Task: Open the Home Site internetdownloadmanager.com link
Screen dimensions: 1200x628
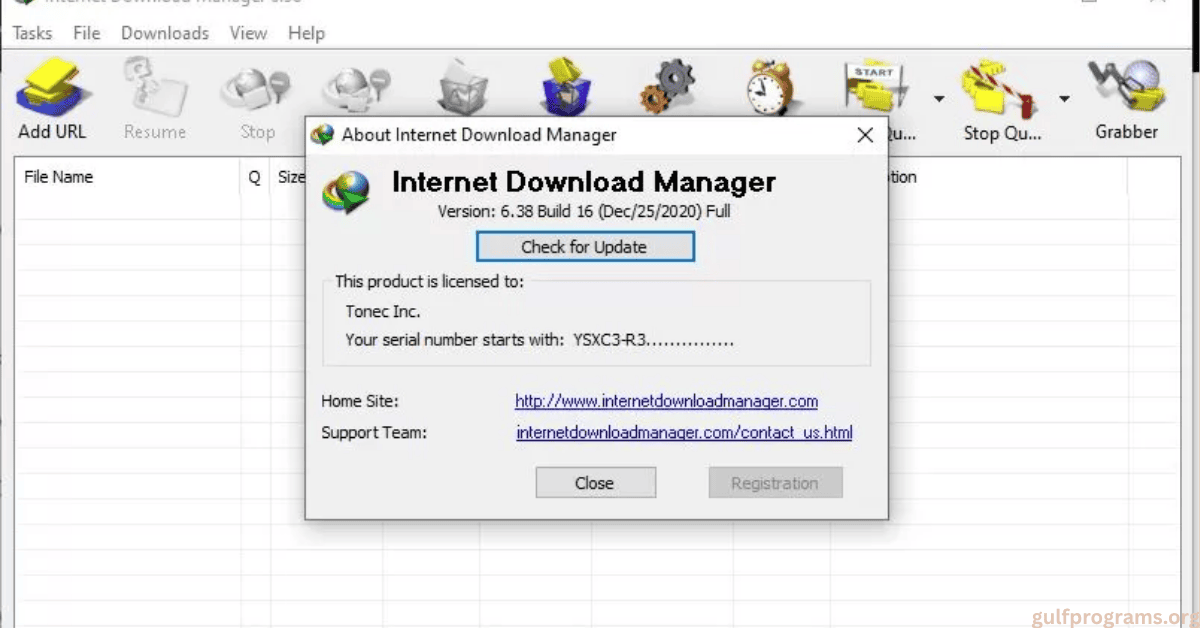Action: click(x=666, y=401)
